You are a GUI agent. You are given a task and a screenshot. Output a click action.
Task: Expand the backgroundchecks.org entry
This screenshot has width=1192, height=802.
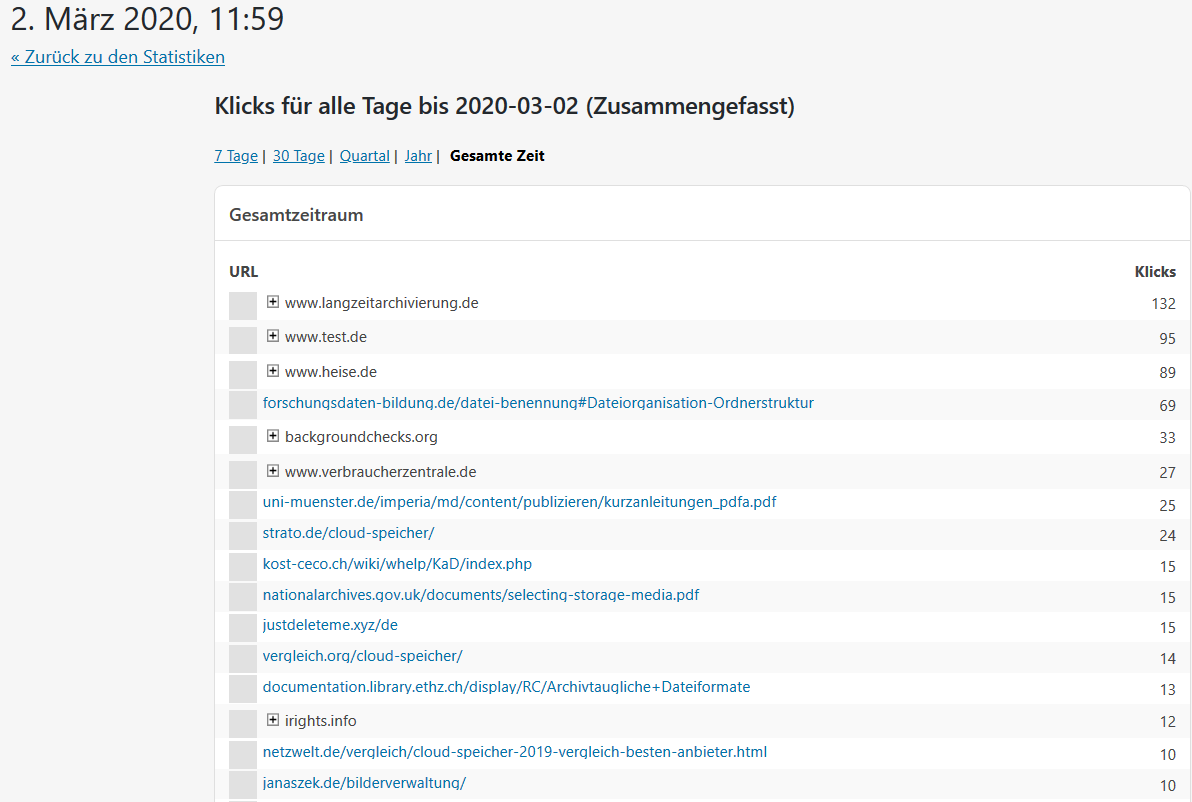273,437
